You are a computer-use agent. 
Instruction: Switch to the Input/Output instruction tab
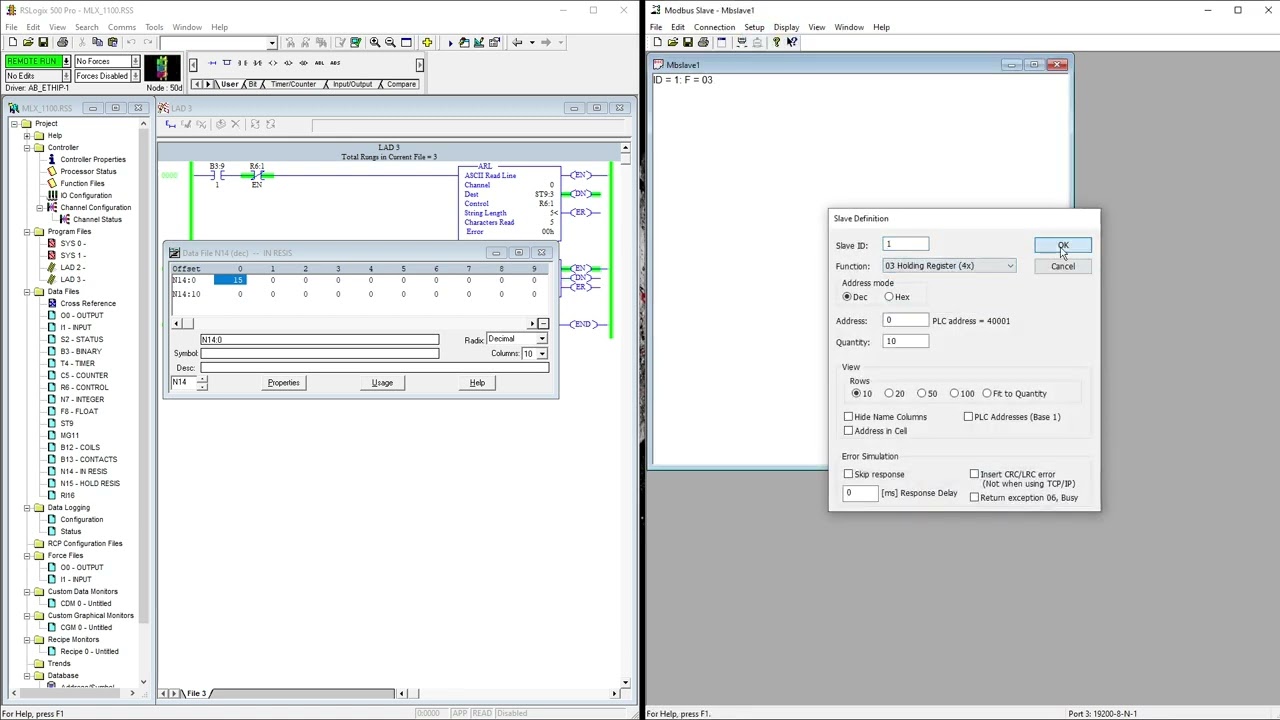[x=352, y=84]
